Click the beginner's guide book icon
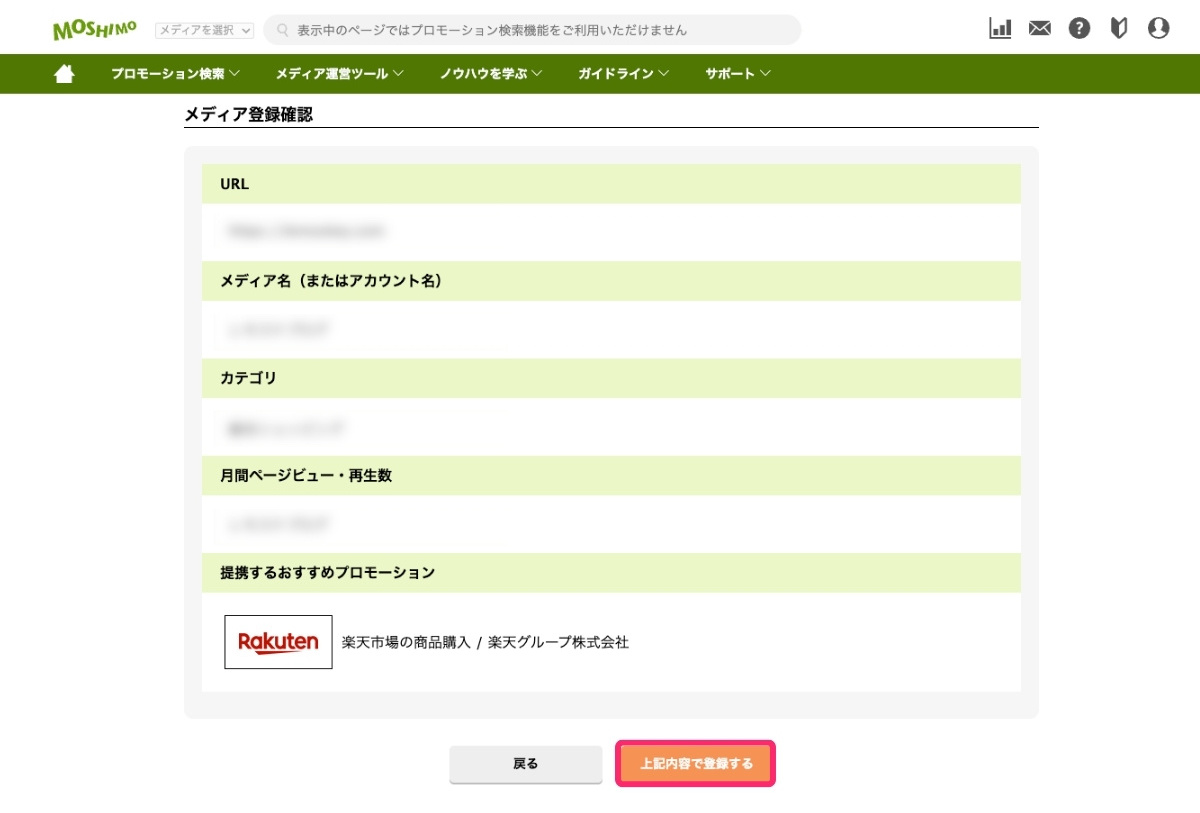 pos(1117,28)
